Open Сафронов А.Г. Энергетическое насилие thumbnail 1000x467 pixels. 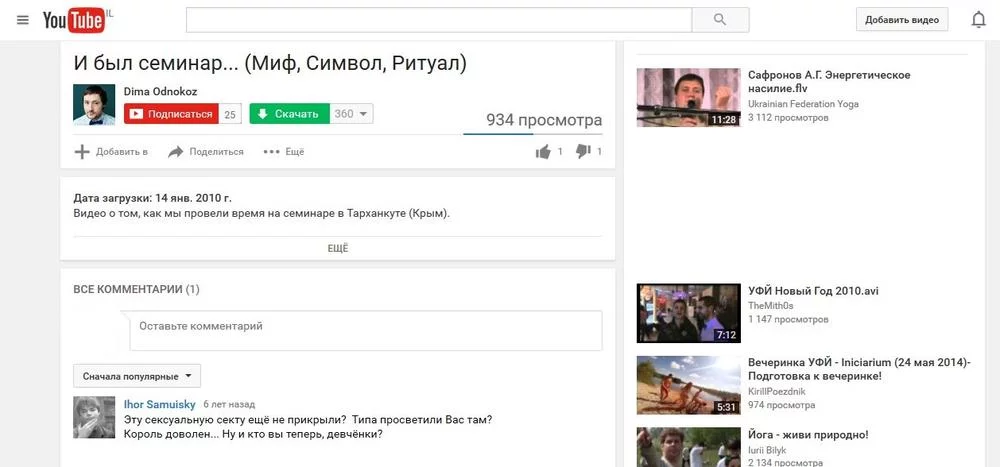[x=689, y=98]
